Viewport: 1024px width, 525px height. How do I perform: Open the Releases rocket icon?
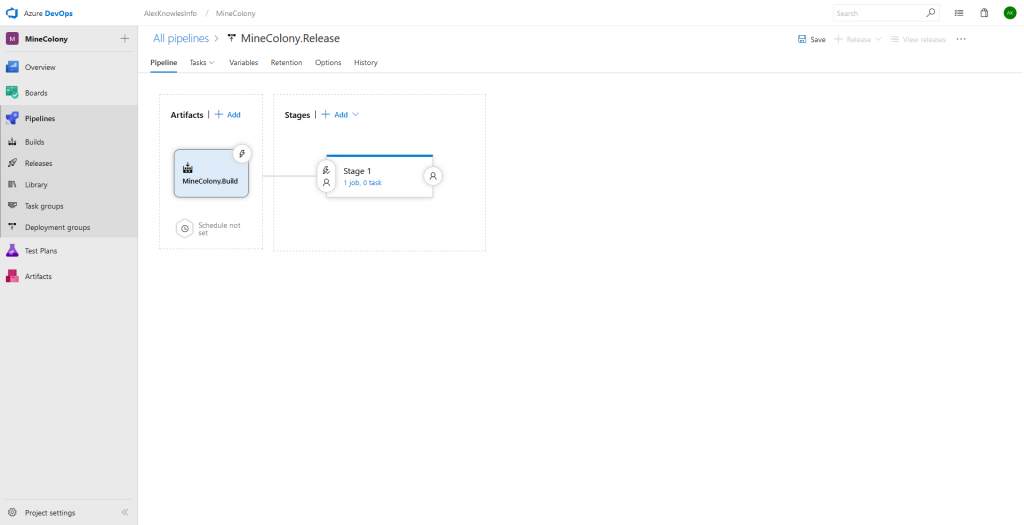[12, 163]
